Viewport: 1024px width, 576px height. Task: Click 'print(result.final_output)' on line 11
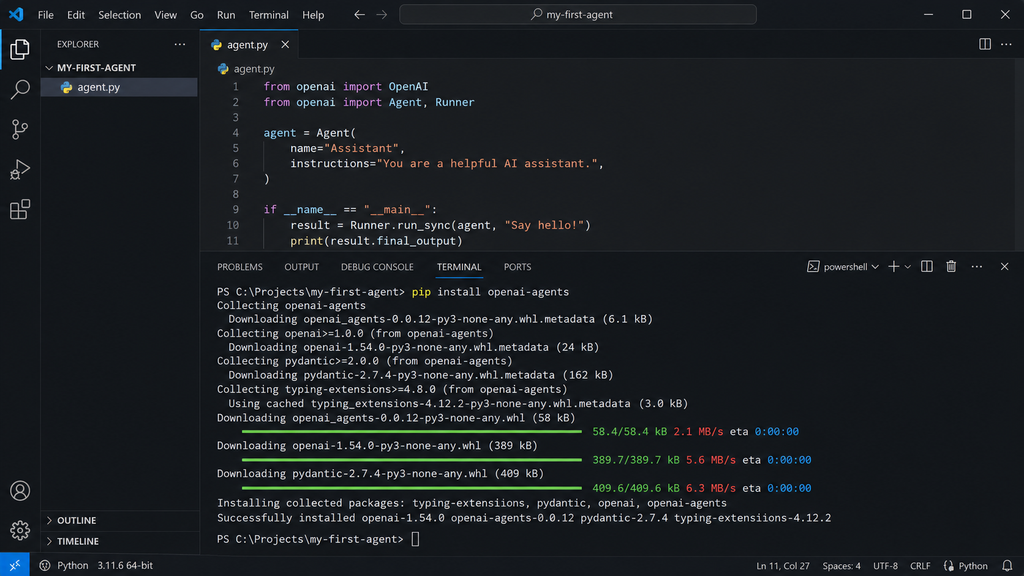point(376,241)
